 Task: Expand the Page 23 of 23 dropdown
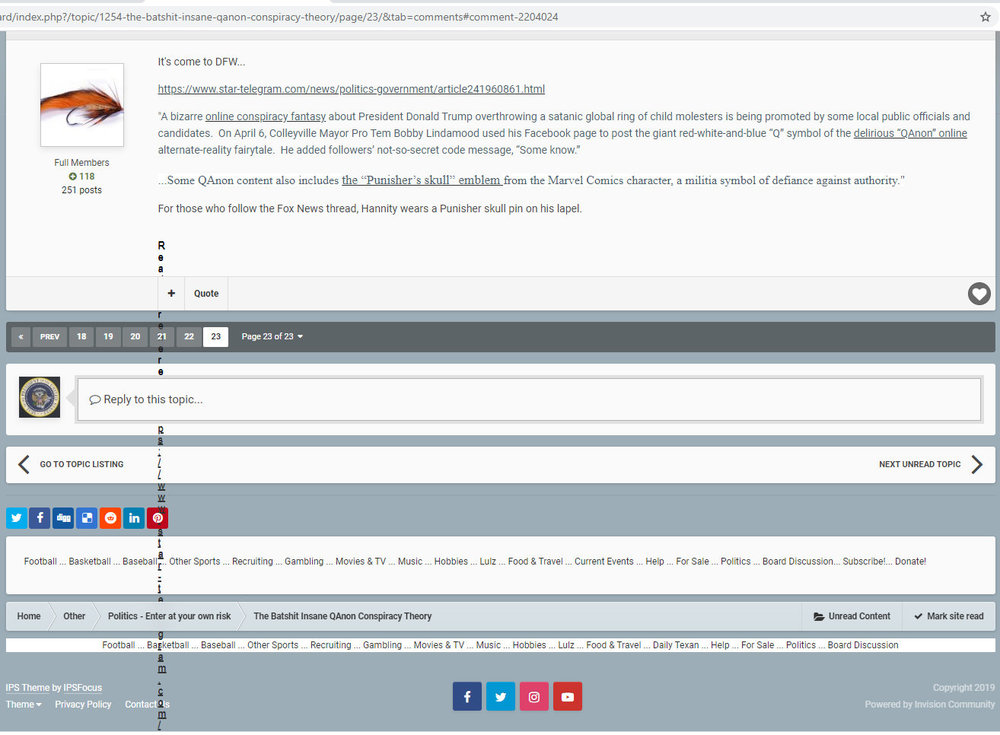[272, 337]
